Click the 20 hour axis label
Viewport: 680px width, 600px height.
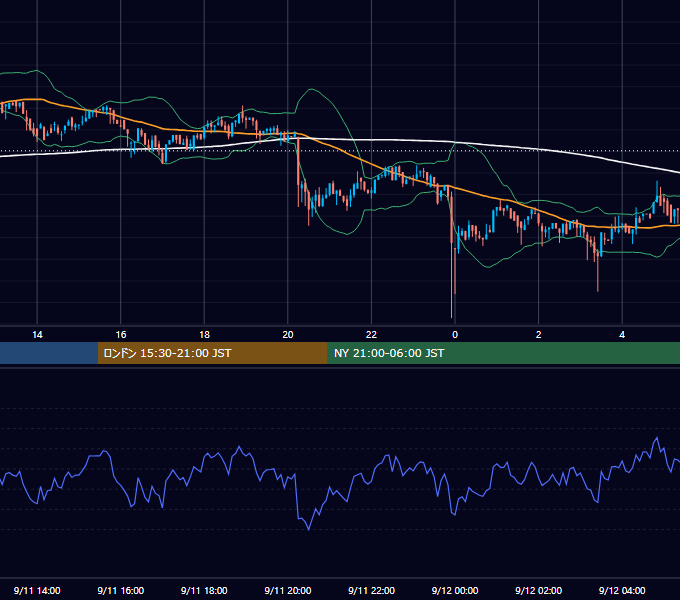[288, 335]
